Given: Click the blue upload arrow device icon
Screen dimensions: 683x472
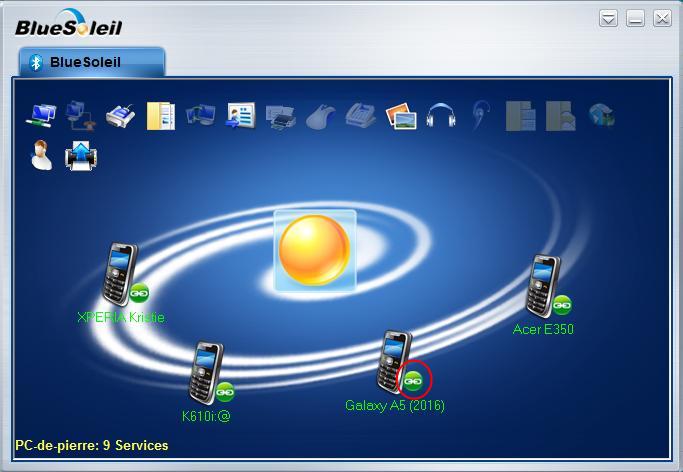Looking at the screenshot, I should click(x=80, y=156).
